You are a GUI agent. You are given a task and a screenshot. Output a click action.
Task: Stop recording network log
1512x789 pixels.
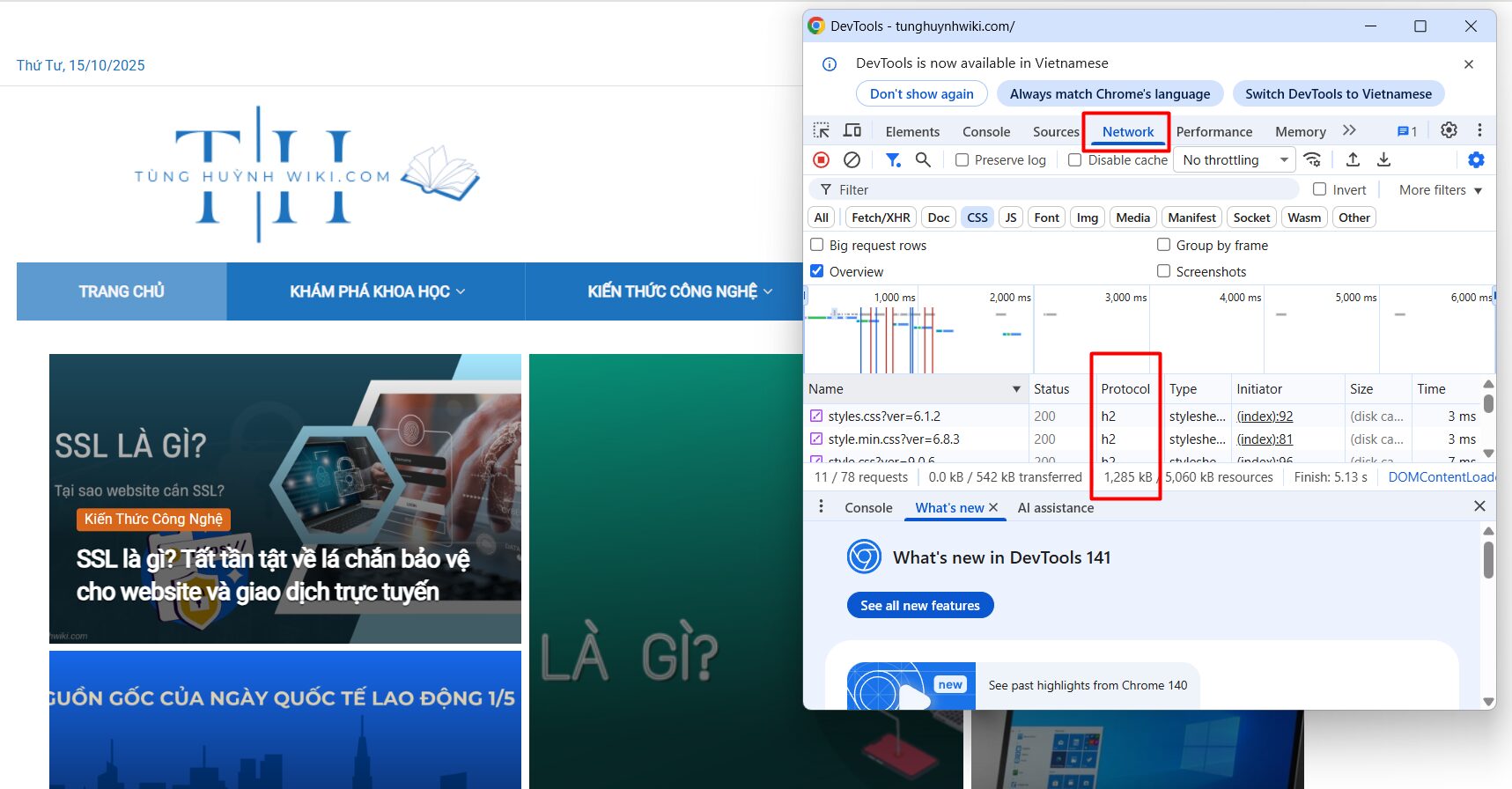821,159
